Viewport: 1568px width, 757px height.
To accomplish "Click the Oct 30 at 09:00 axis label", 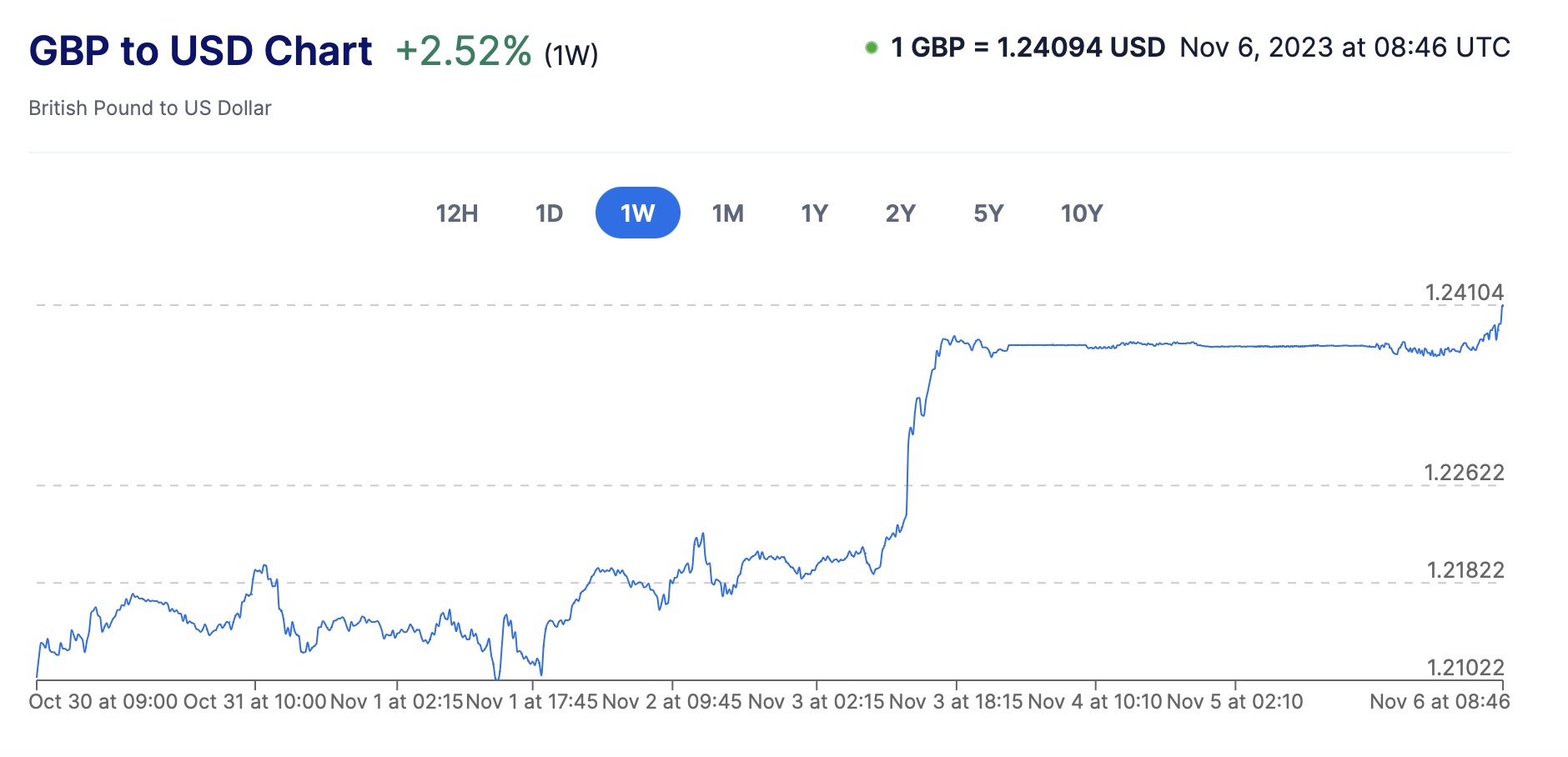I will click(103, 702).
